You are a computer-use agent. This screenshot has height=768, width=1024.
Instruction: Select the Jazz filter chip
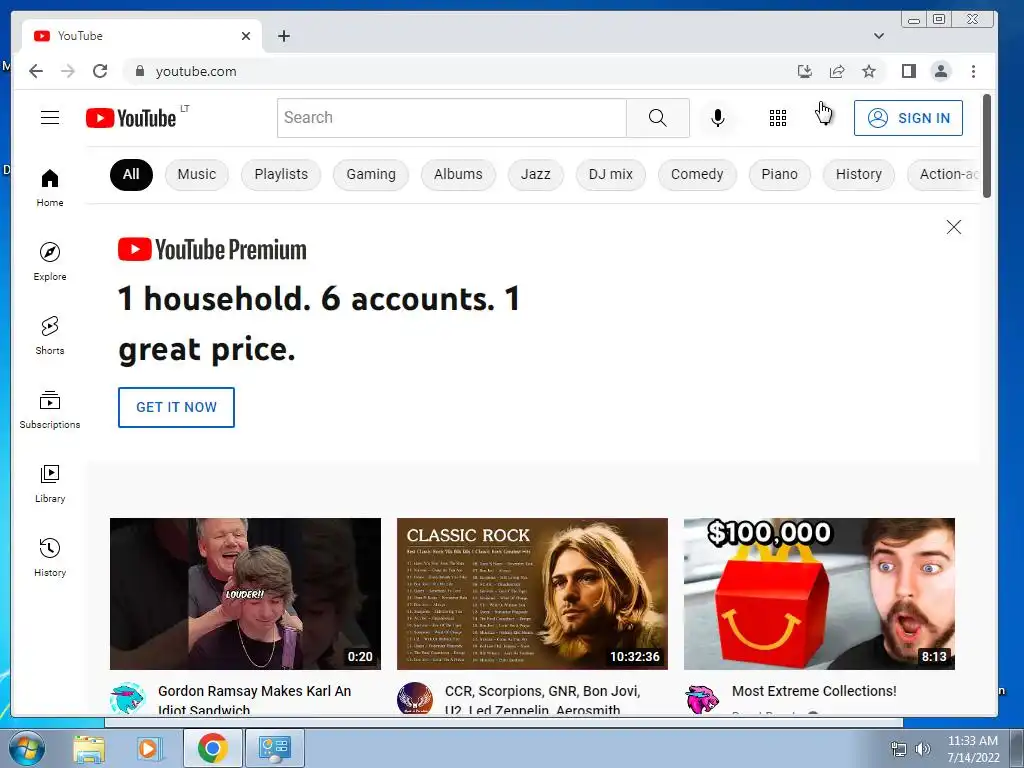point(536,174)
